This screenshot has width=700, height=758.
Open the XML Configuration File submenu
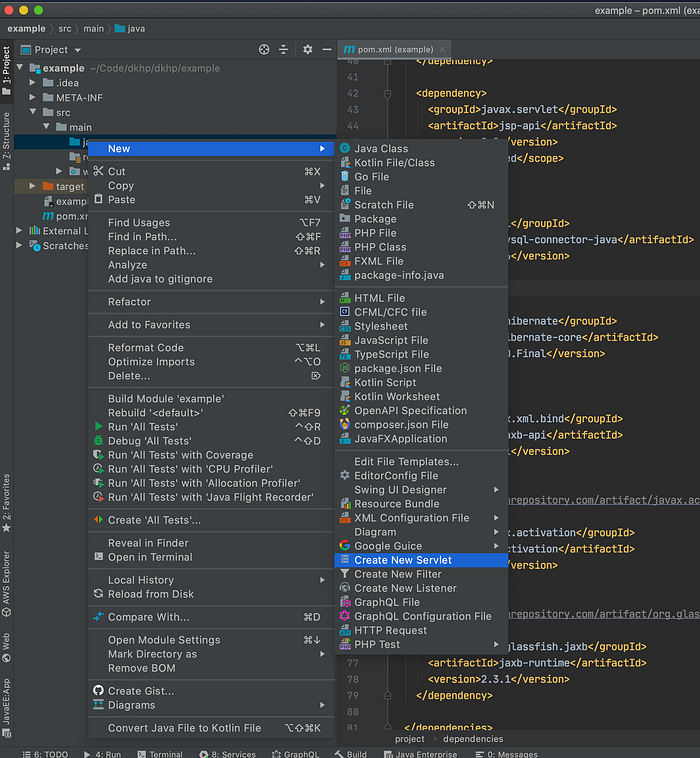421,518
